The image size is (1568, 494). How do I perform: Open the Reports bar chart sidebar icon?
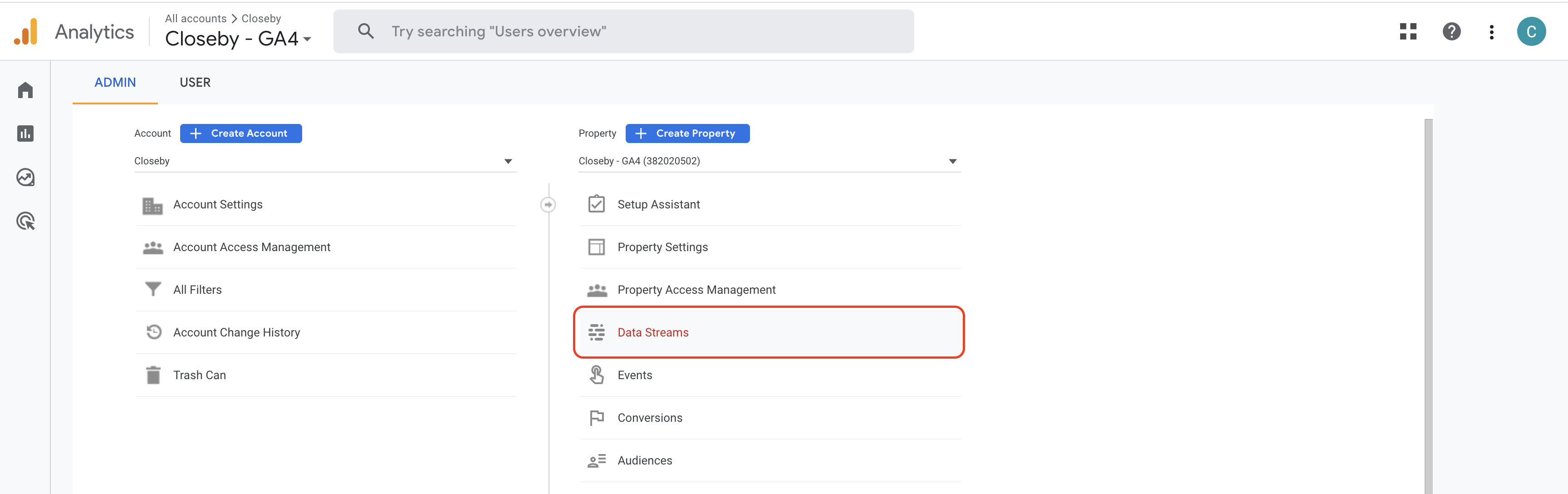pos(25,133)
